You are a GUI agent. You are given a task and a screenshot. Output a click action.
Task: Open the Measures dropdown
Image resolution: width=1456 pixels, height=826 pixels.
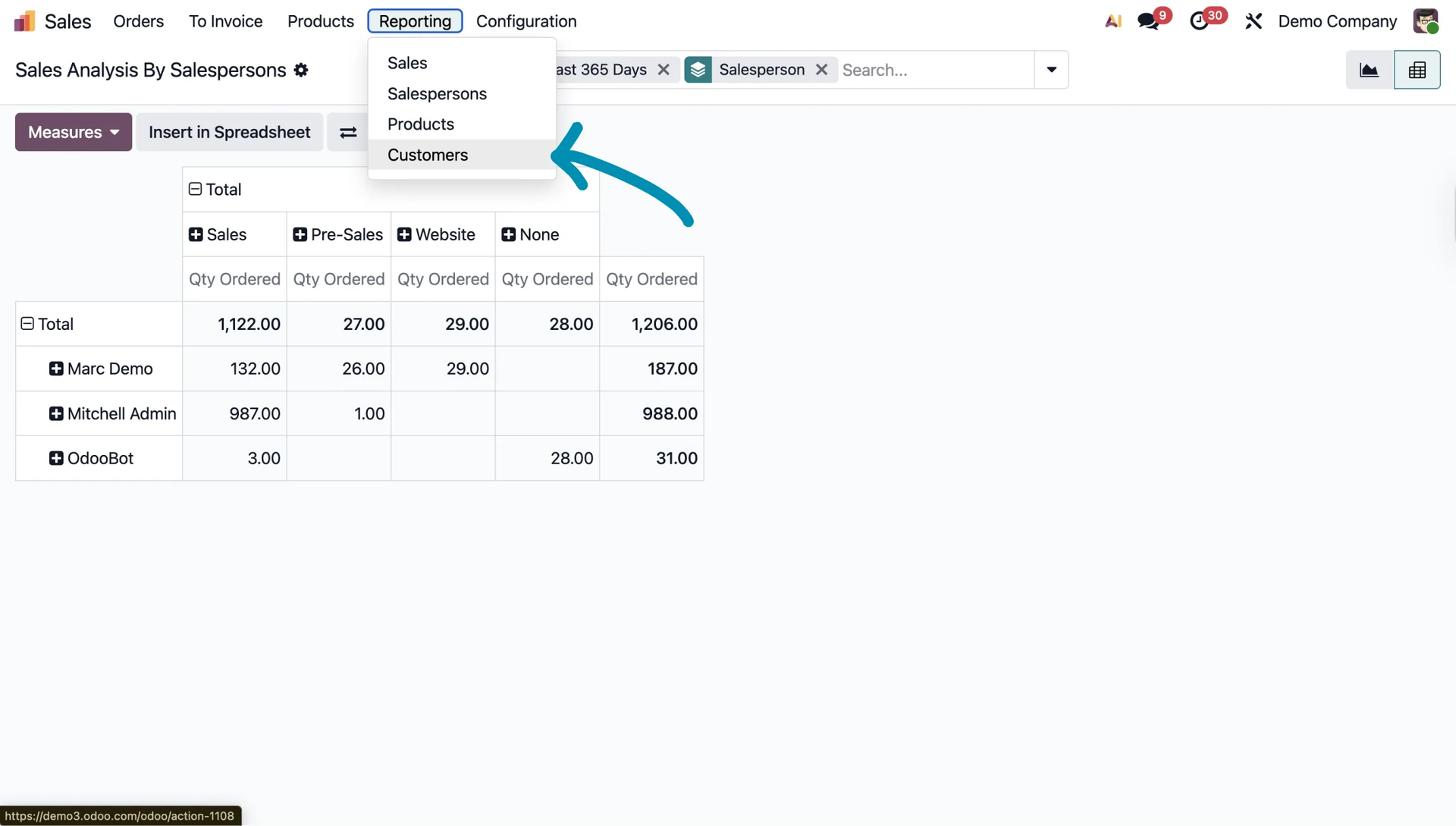coord(74,132)
